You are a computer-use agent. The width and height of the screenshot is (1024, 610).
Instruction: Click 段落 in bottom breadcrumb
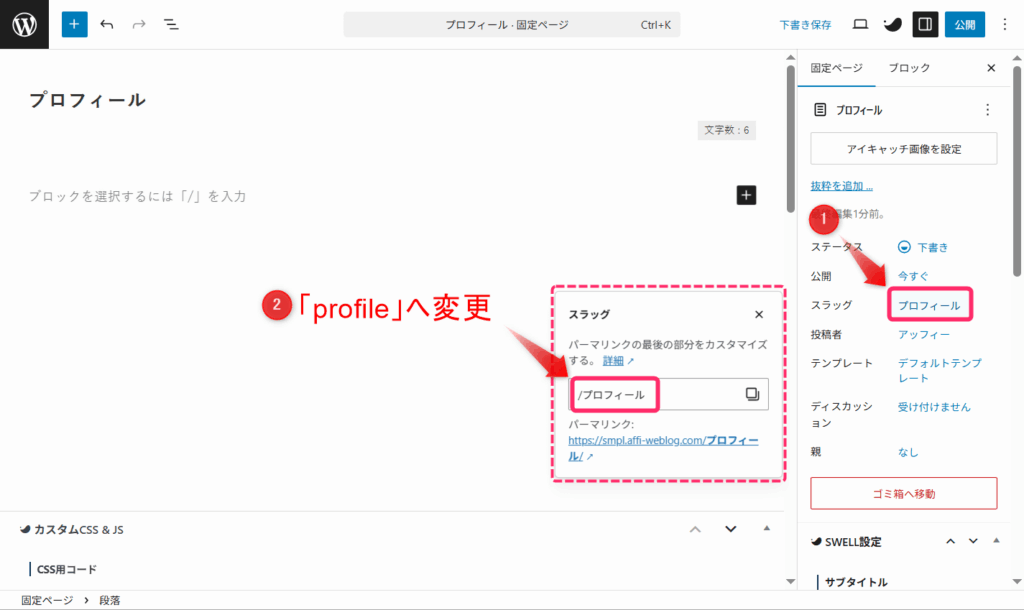(x=110, y=600)
